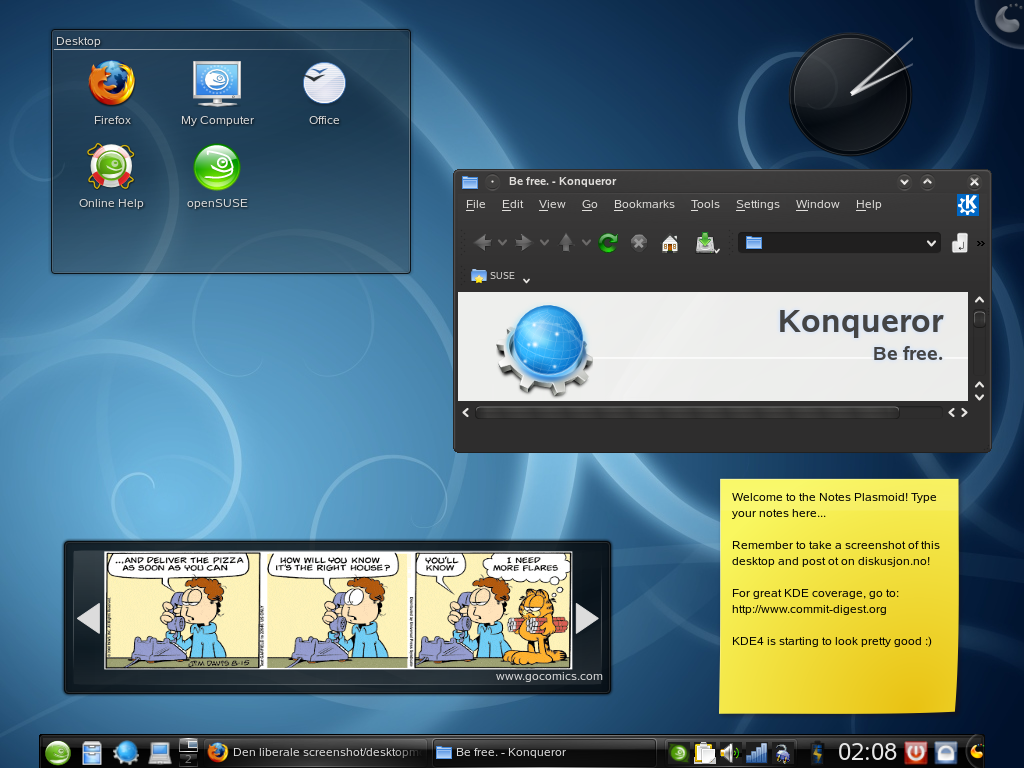Click the yellow Notes plasmoid text
Screen dimensions: 1024x768
tap(835, 569)
